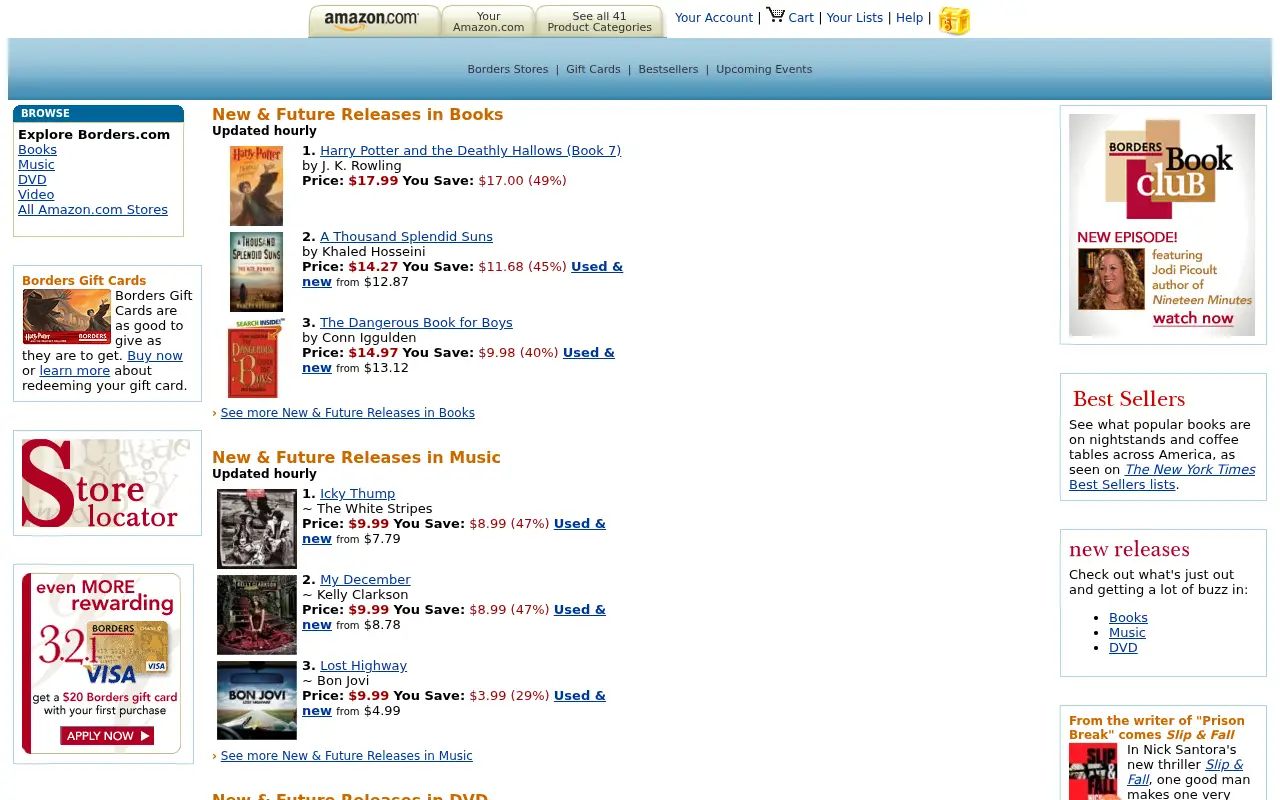Viewport: 1280px width, 800px height.
Task: Browse Music in Explore Borders.com sidebar
Action: pyautogui.click(x=36, y=165)
